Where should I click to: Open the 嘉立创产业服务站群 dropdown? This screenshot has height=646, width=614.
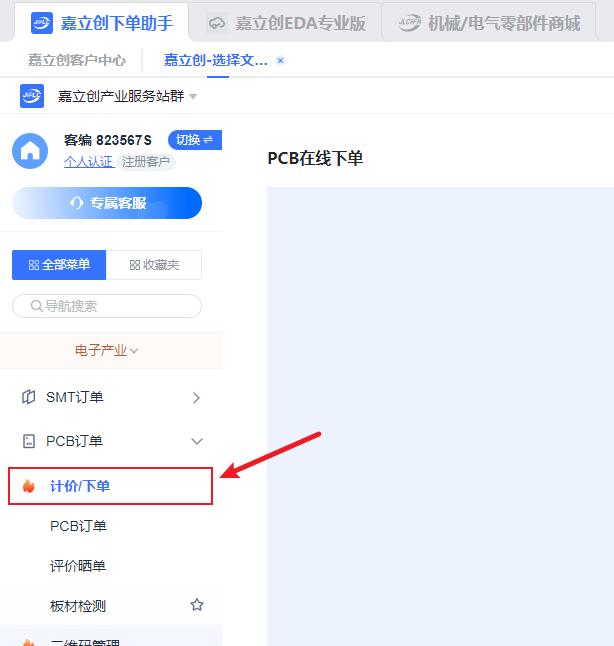(x=193, y=96)
